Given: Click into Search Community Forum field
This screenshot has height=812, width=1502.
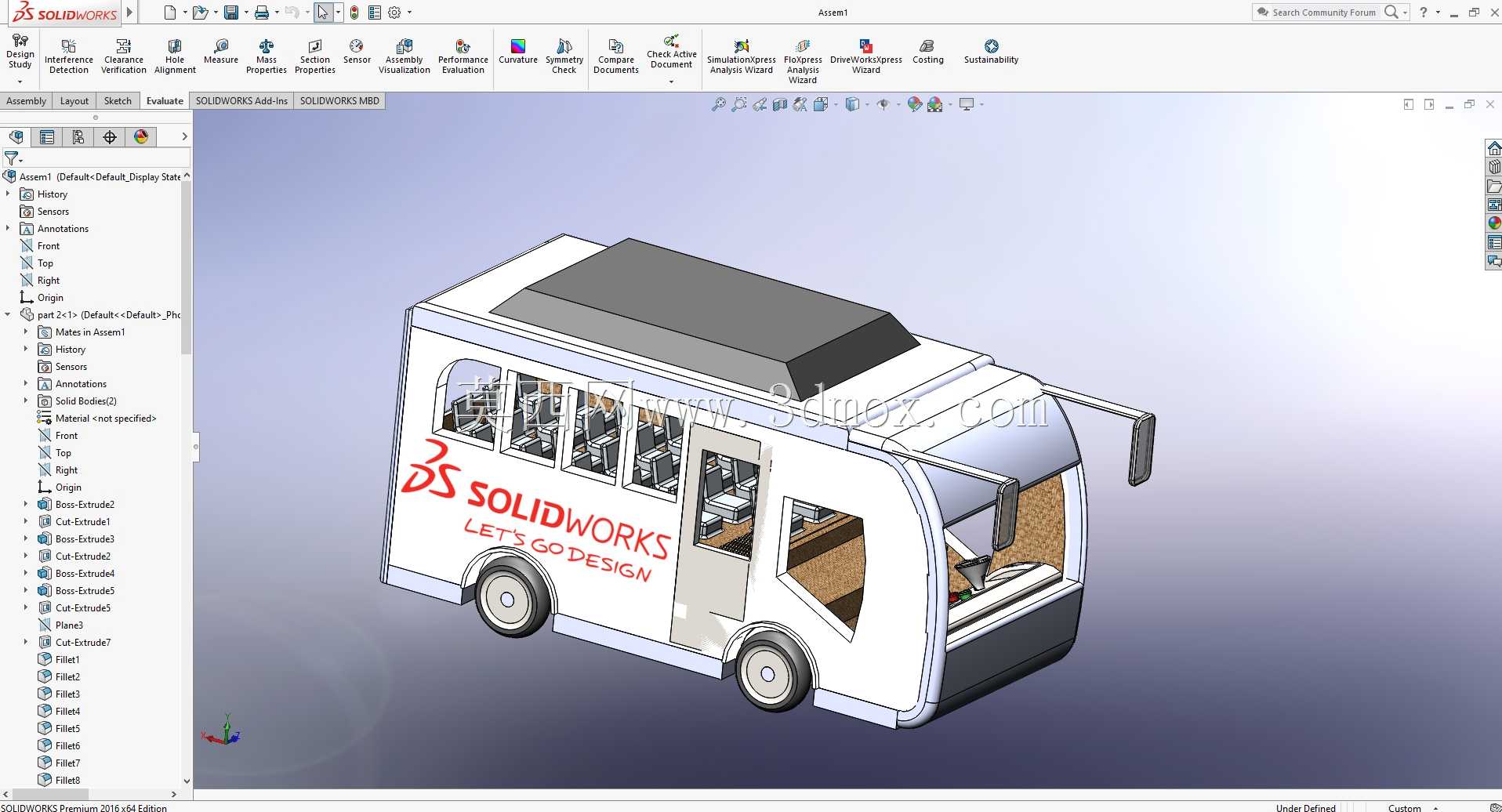Looking at the screenshot, I should 1323,13.
